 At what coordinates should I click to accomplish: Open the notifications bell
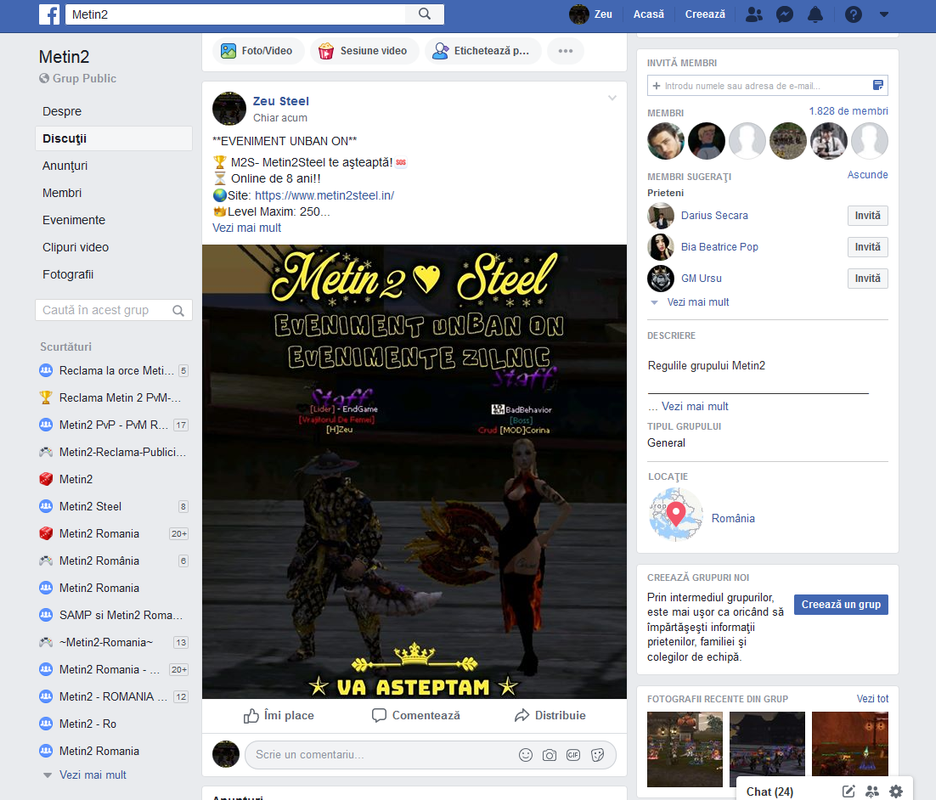pos(815,14)
